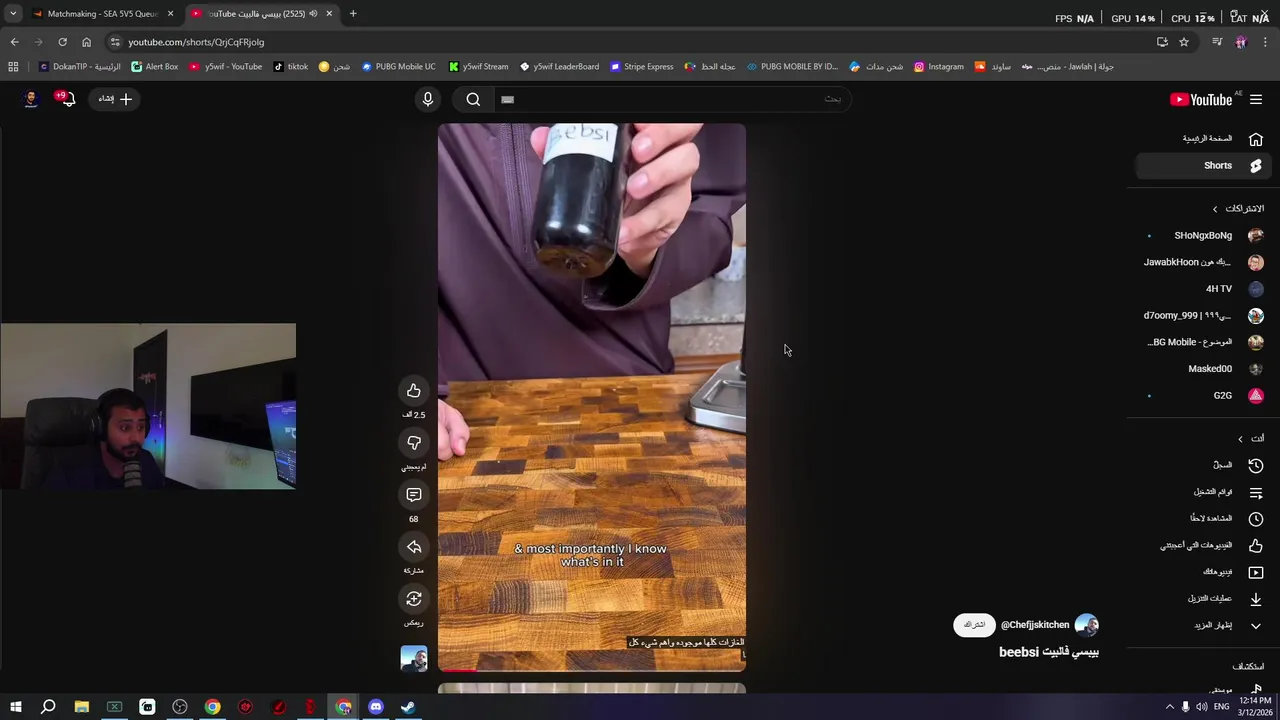
Task: Show hidden system tray icons
Action: pos(1170,707)
